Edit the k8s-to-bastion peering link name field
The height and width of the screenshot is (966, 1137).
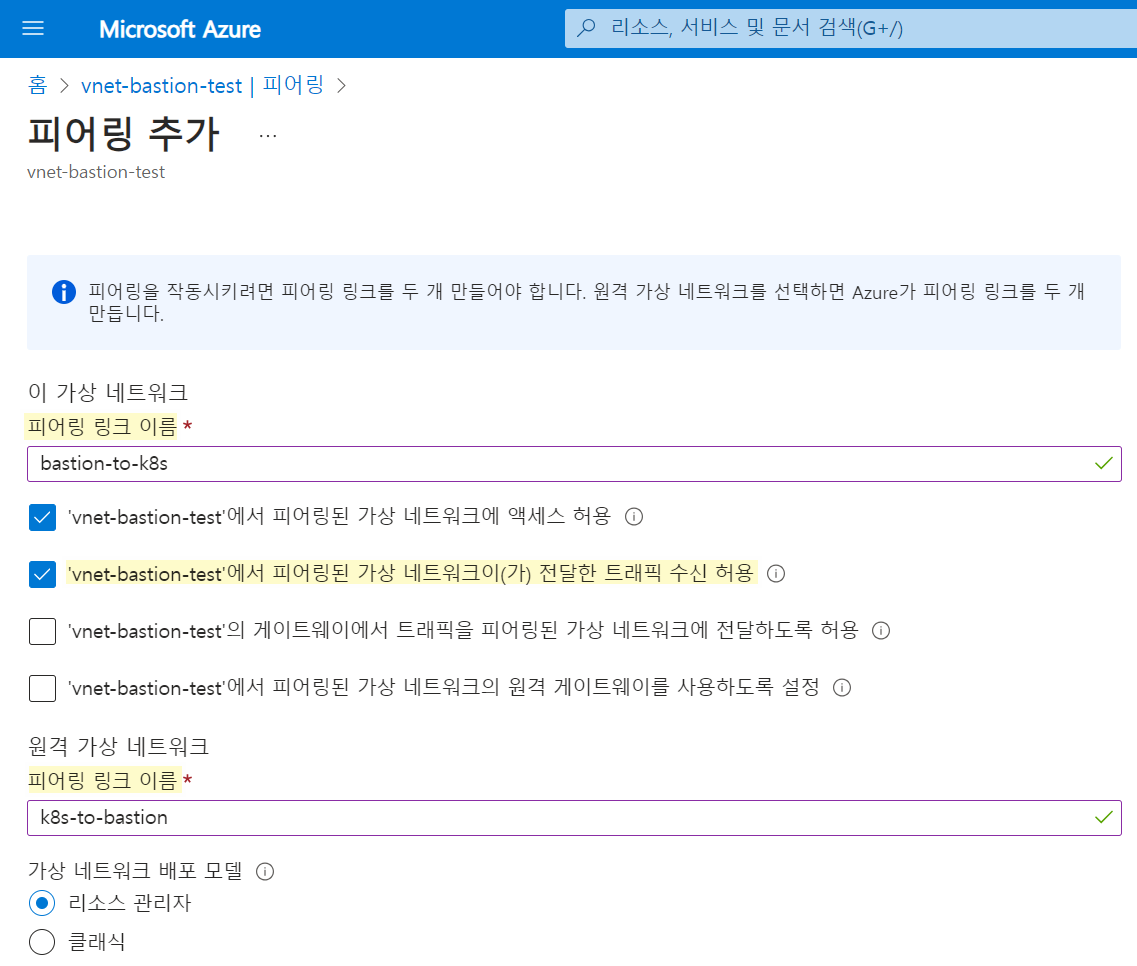click(x=574, y=818)
